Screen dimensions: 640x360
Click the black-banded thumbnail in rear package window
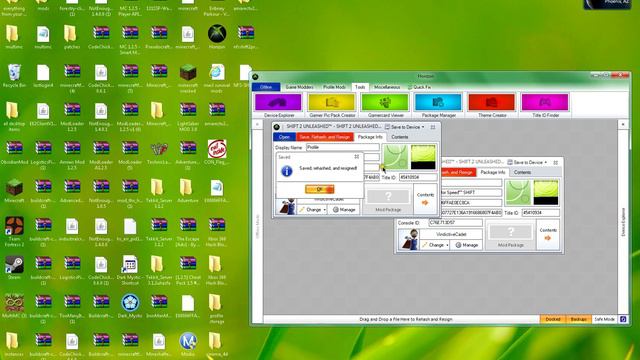546,192
